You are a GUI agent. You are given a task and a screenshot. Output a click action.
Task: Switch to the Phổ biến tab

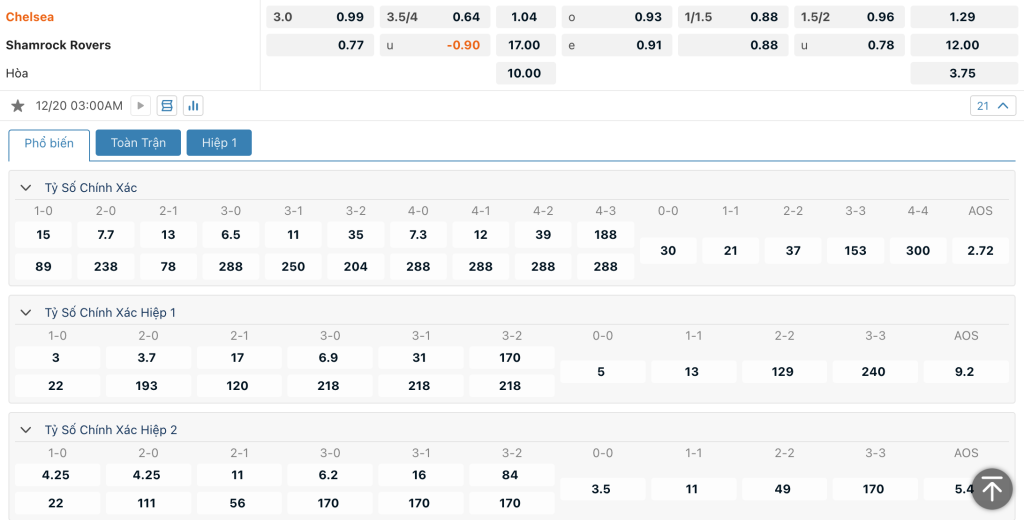click(x=49, y=144)
